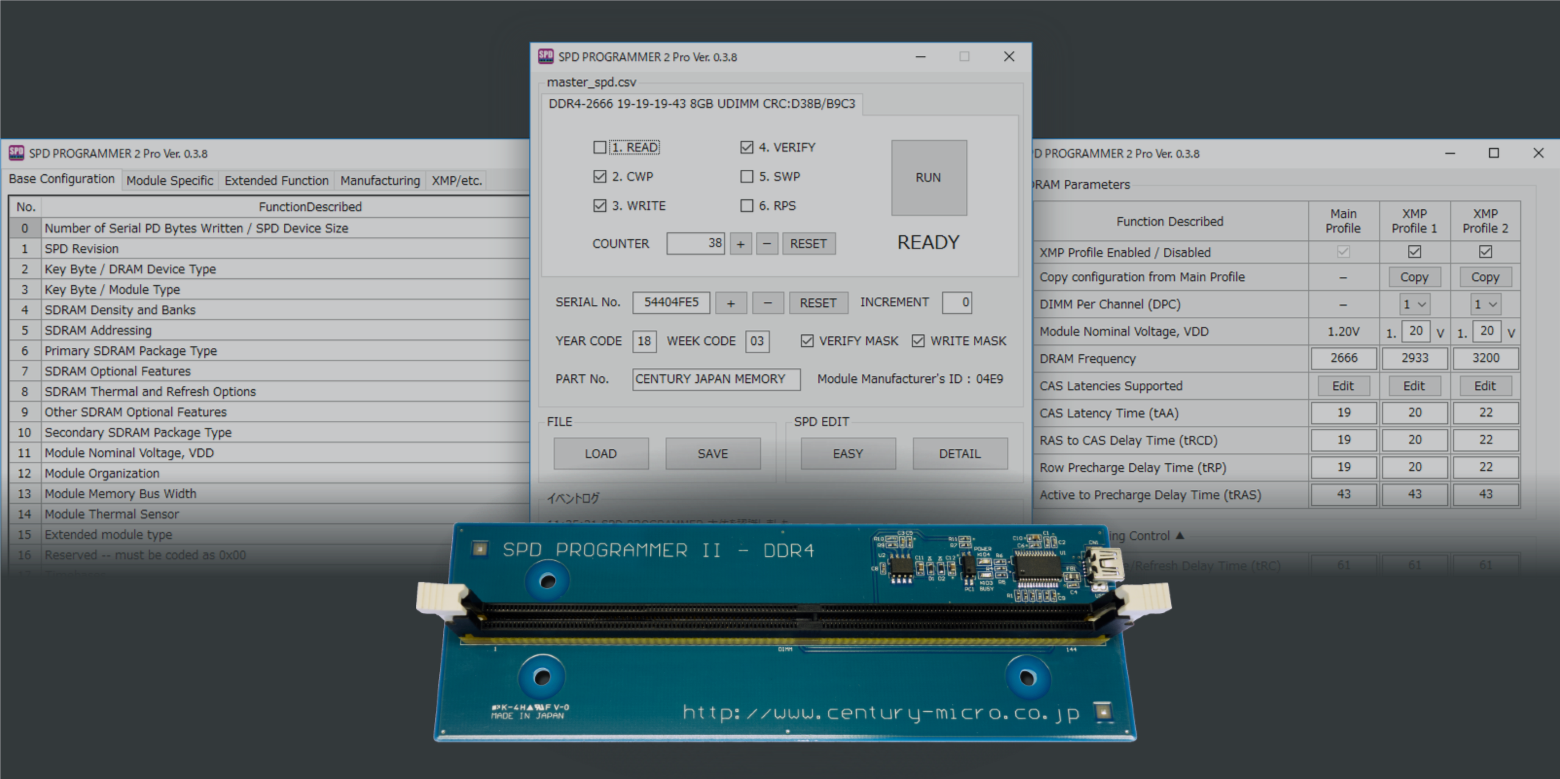The height and width of the screenshot is (779, 1560).
Task: Click the SAVE file button
Action: tap(713, 453)
